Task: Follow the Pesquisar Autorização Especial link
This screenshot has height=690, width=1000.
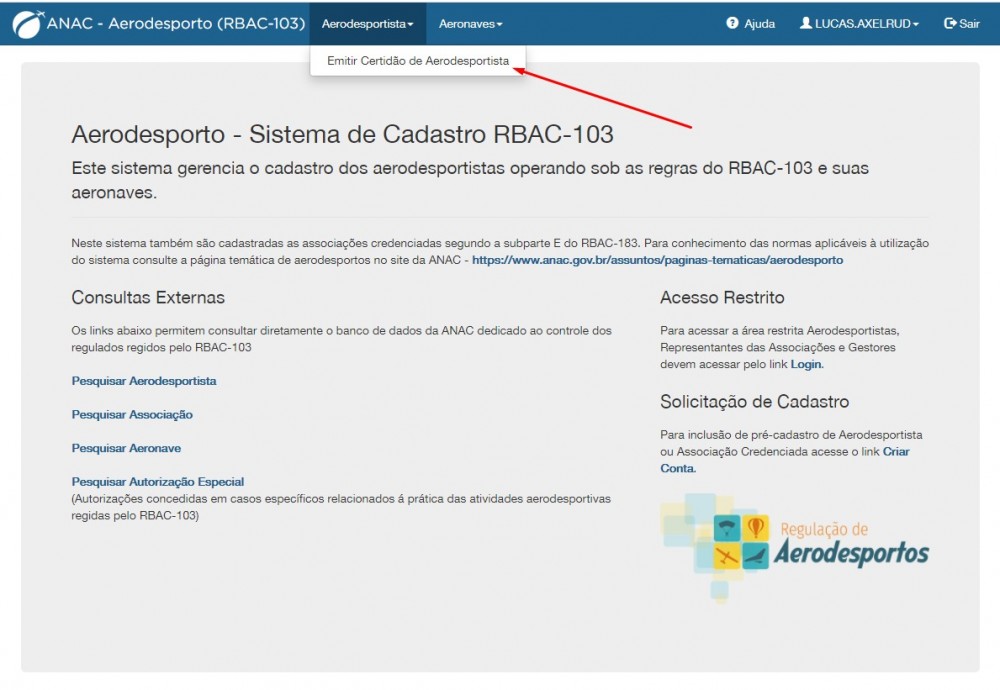Action: (x=158, y=481)
